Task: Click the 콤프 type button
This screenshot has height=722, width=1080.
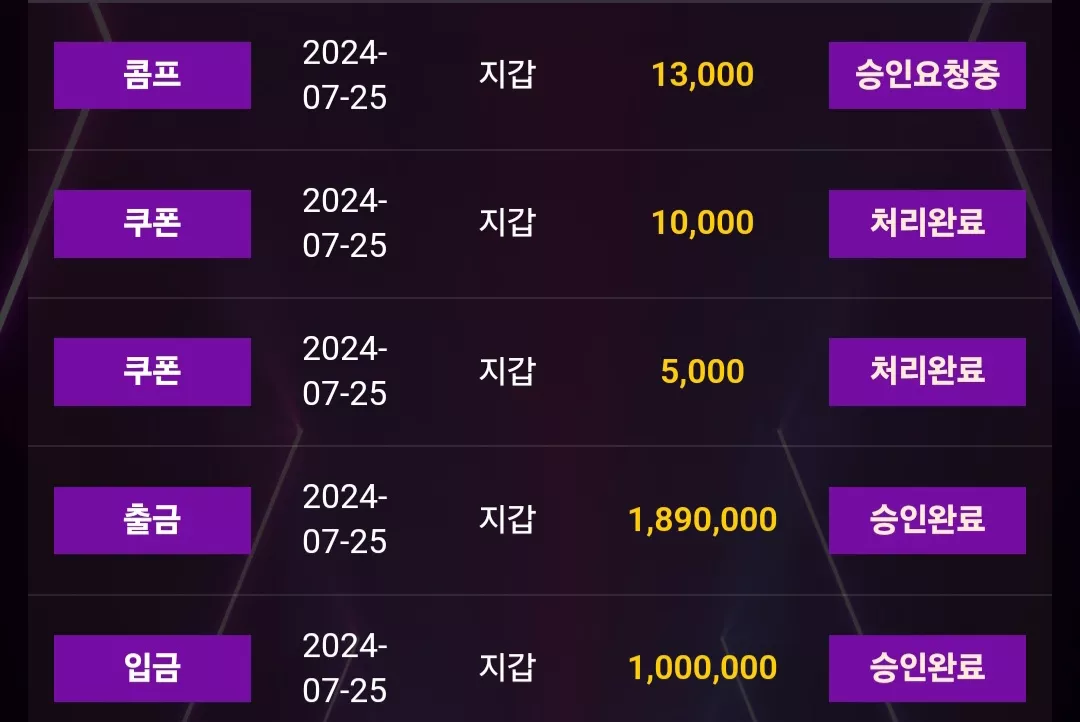Action: [x=152, y=75]
